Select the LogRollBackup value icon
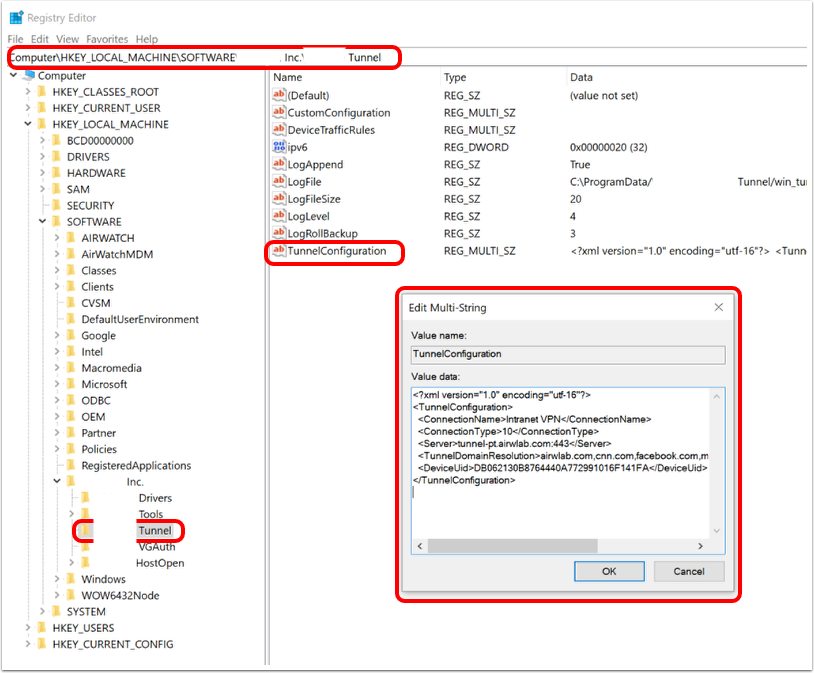814x673 pixels. (279, 233)
